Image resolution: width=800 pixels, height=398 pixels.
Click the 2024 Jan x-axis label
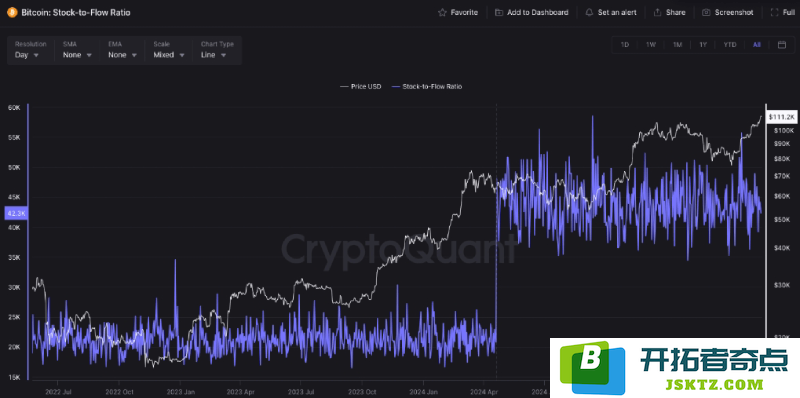[423, 392]
